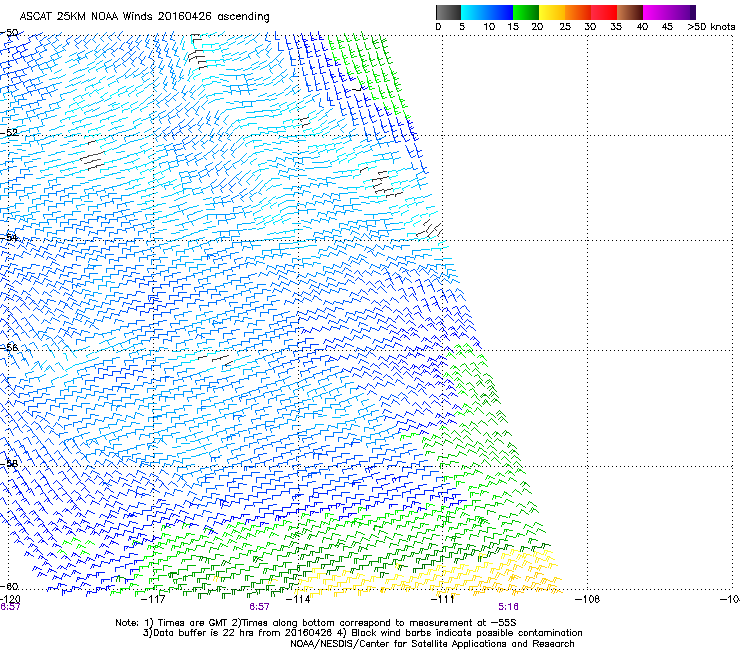Click the -52 latitude axis label
This screenshot has width=740, height=650.
point(9,133)
